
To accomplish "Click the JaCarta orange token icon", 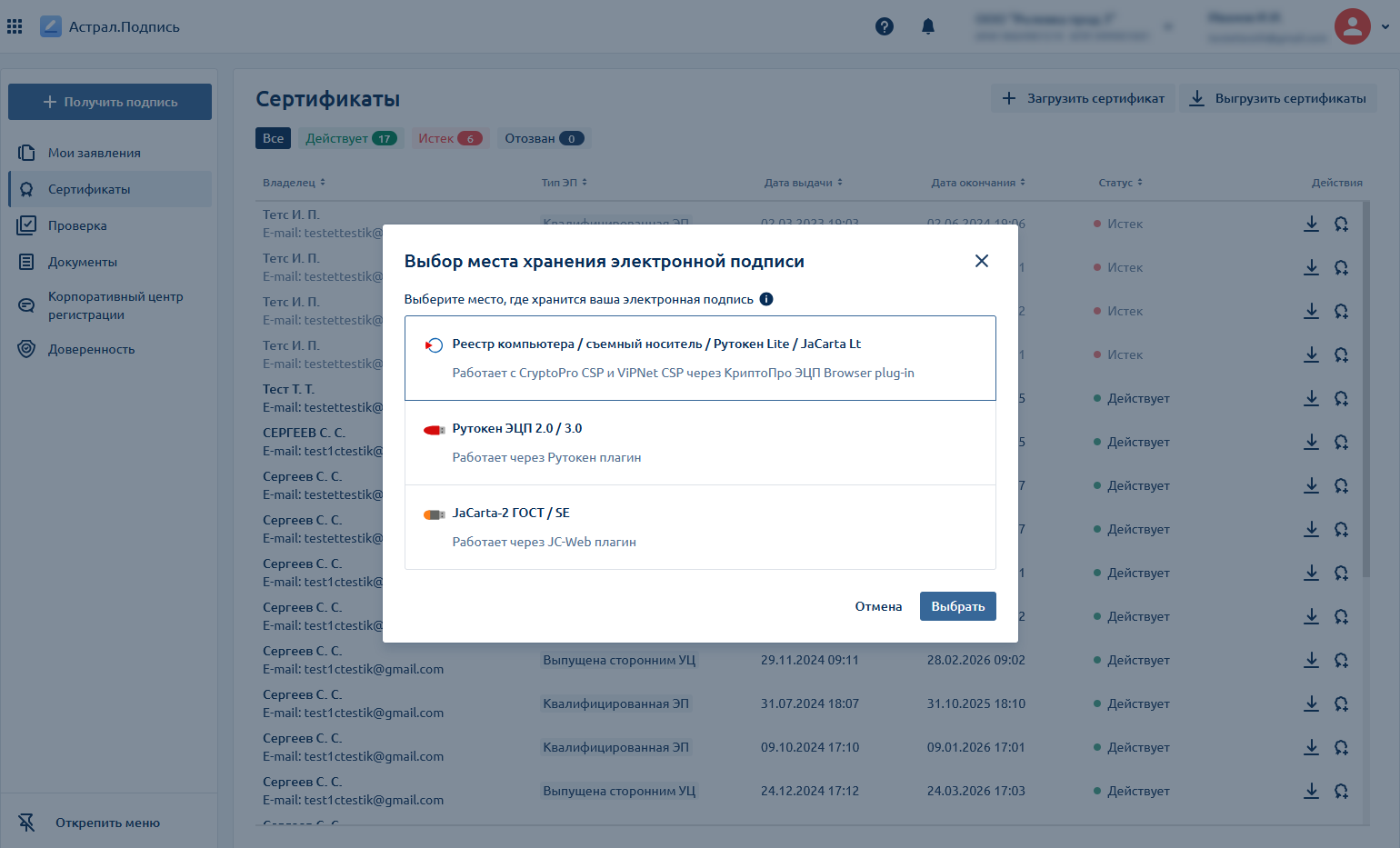I will click(434, 514).
